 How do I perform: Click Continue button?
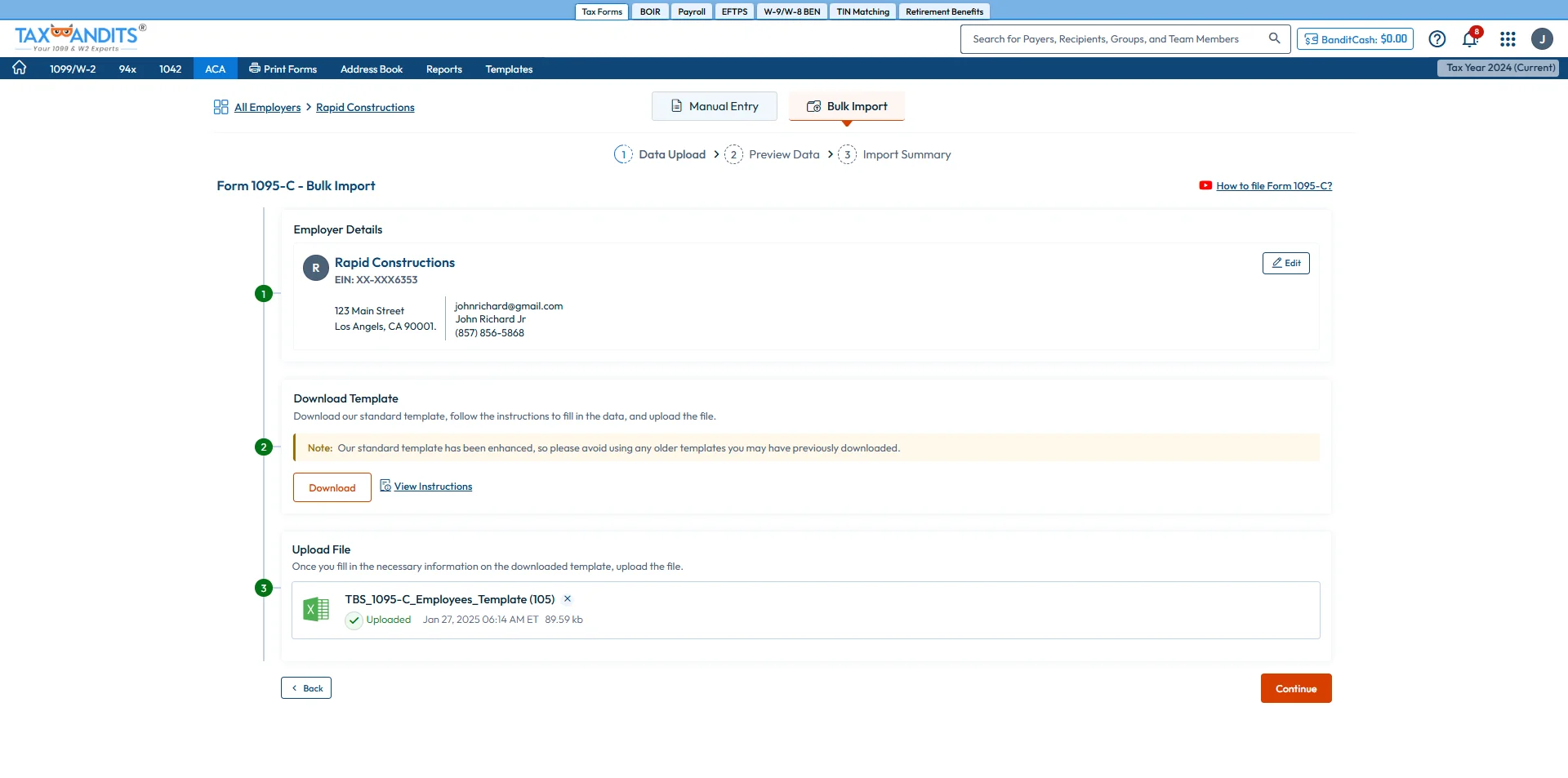(1296, 688)
